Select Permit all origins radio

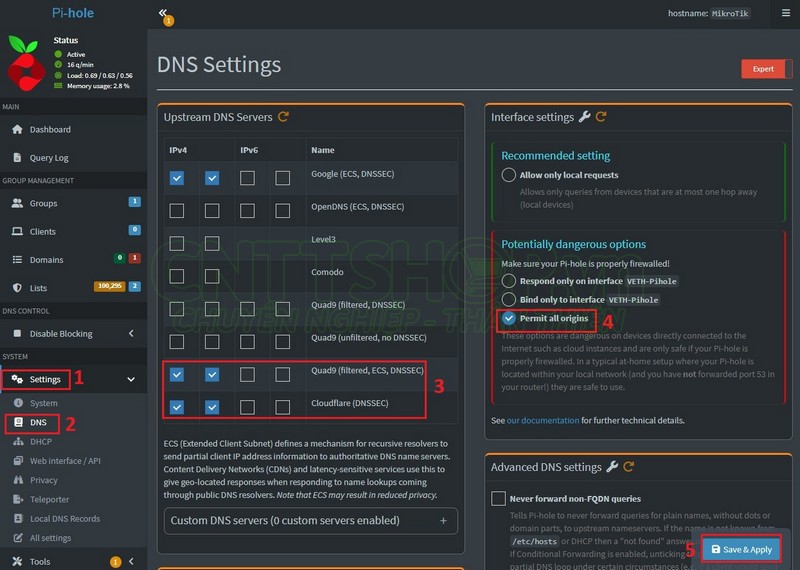point(509,318)
